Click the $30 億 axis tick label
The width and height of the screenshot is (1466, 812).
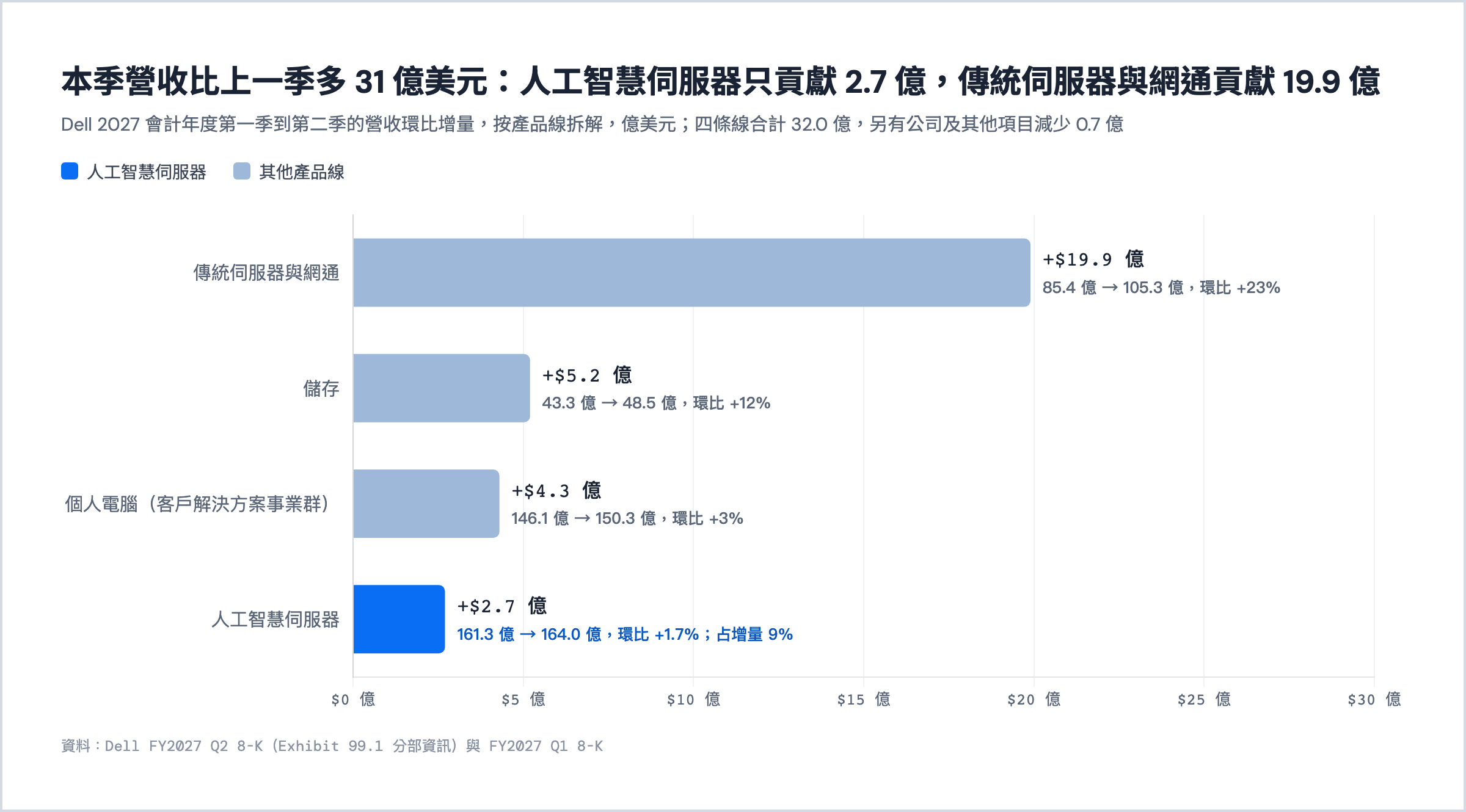pos(1374,699)
